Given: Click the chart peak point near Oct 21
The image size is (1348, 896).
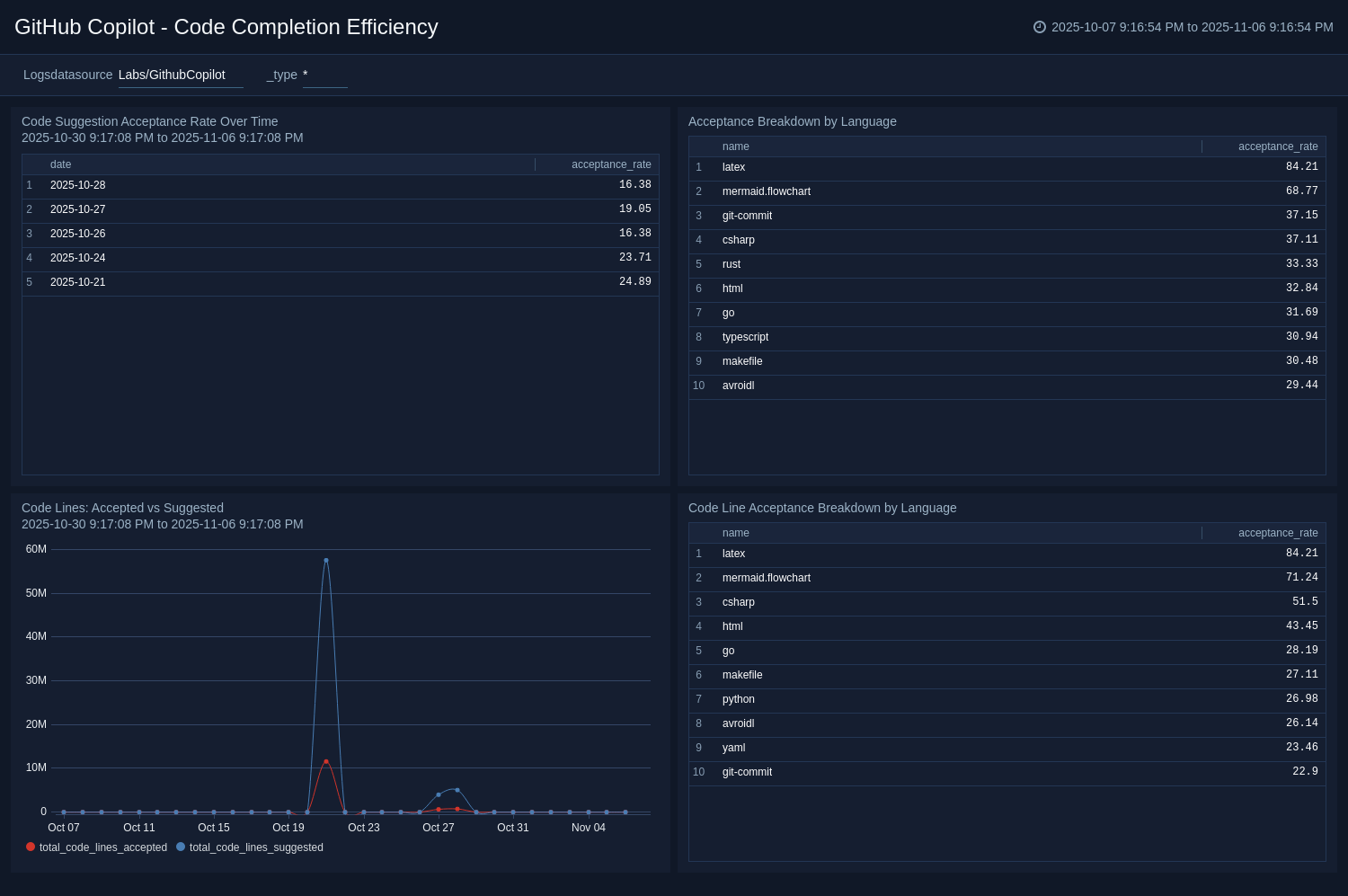Looking at the screenshot, I should click(x=326, y=560).
